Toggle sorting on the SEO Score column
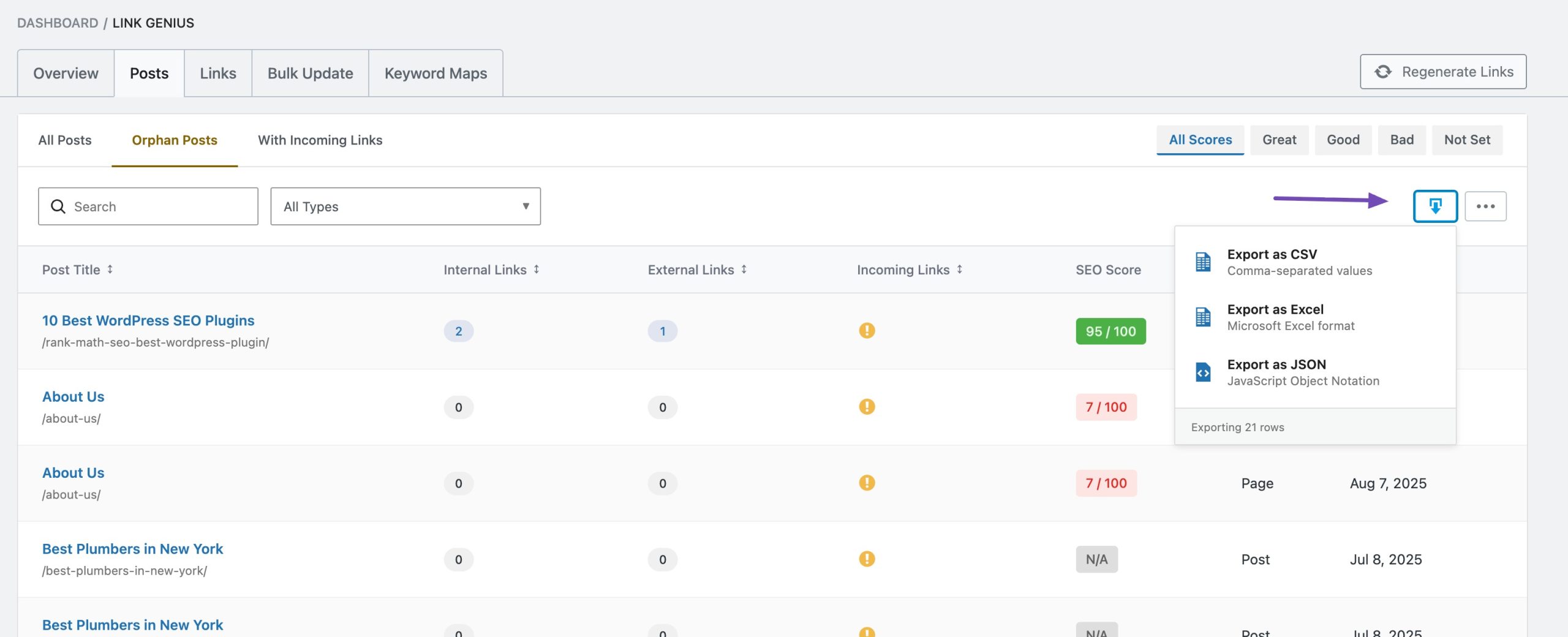Image resolution: width=1568 pixels, height=637 pixels. tap(1107, 269)
